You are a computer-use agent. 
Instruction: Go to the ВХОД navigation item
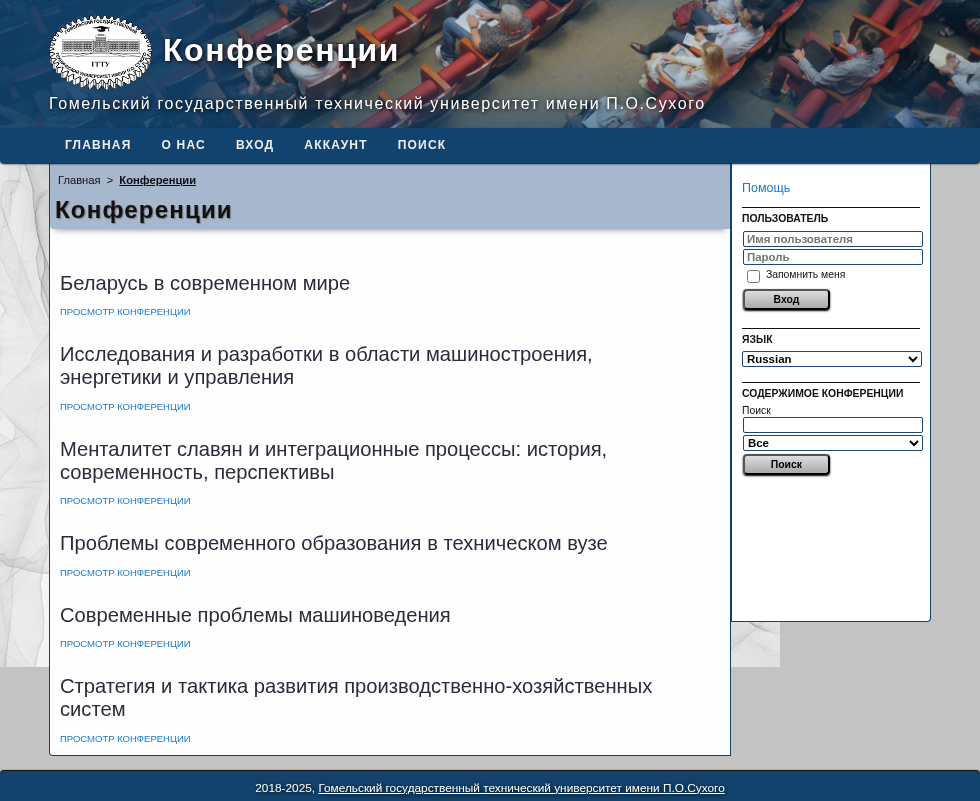(x=254, y=145)
